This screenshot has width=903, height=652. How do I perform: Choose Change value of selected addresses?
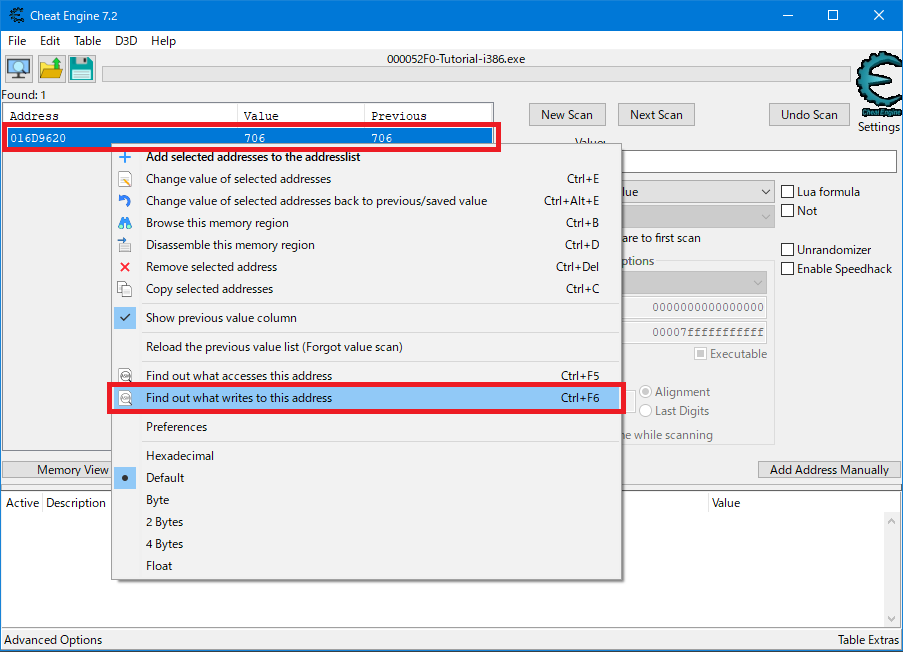(x=366, y=179)
